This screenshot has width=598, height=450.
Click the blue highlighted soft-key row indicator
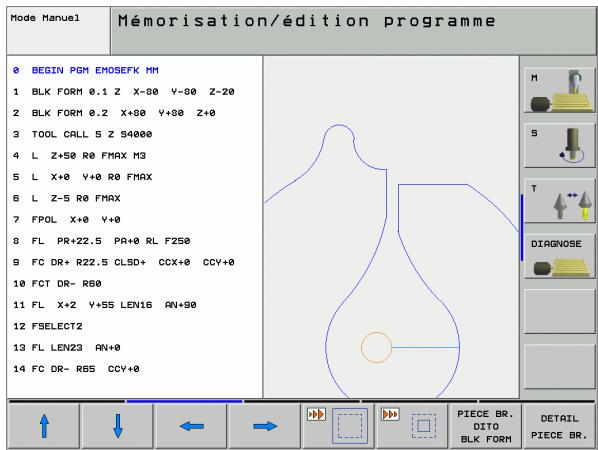[x=184, y=401]
